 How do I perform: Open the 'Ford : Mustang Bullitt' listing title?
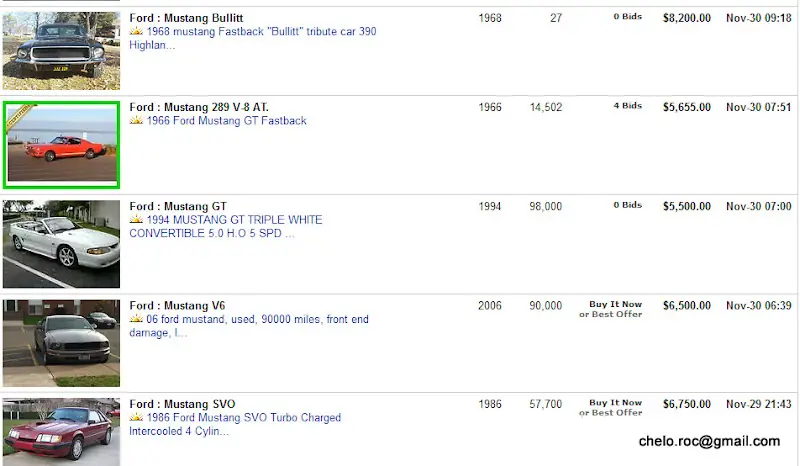tap(186, 18)
